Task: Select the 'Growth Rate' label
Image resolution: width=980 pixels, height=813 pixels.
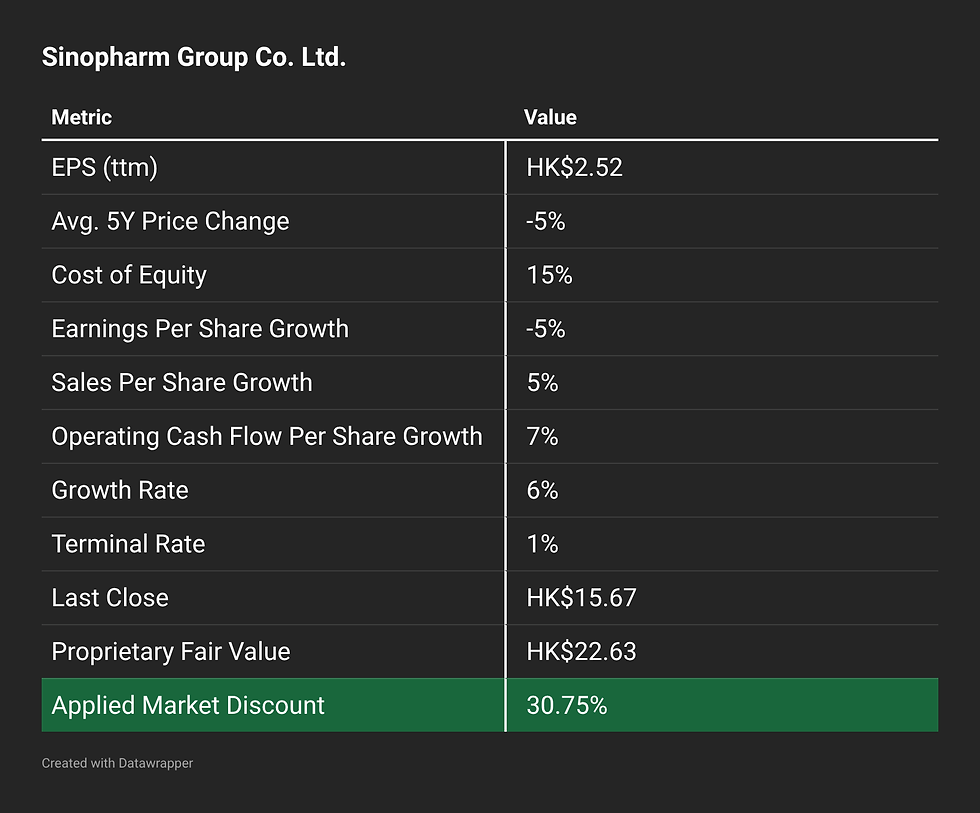Action: [120, 490]
